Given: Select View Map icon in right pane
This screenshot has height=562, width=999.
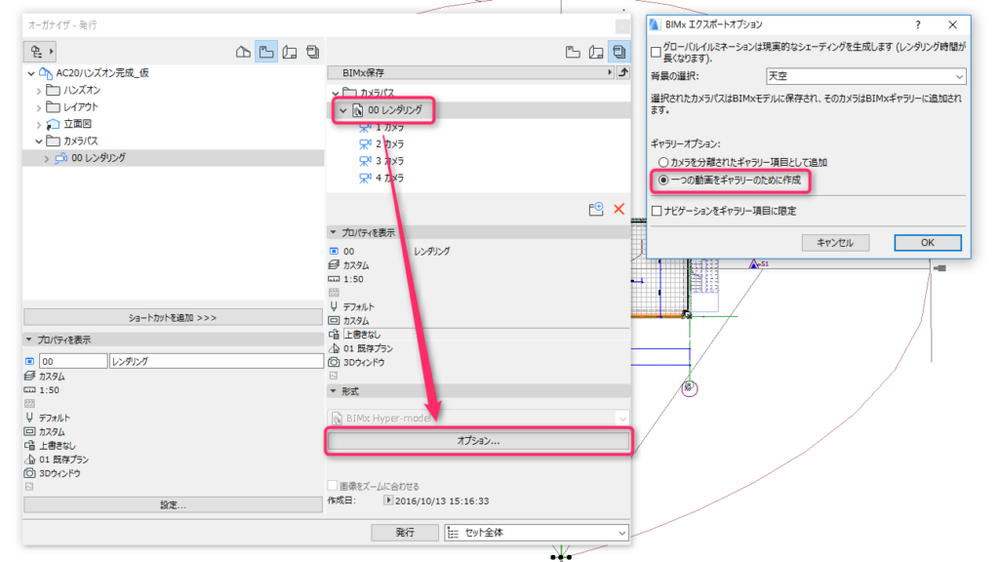Looking at the screenshot, I should pyautogui.click(x=573, y=52).
